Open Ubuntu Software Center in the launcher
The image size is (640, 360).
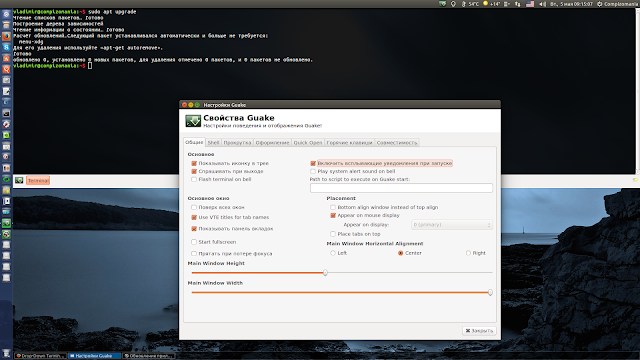click(6, 58)
